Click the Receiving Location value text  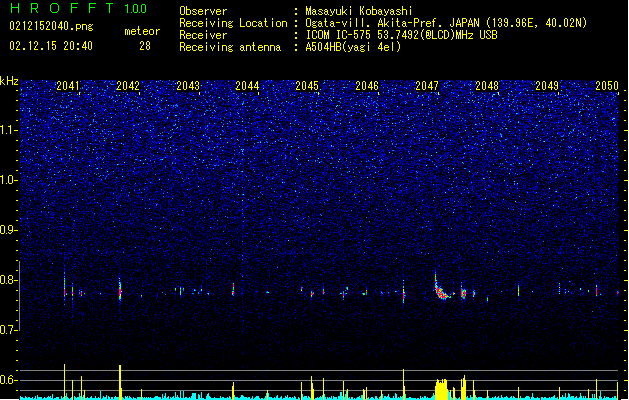446,23
